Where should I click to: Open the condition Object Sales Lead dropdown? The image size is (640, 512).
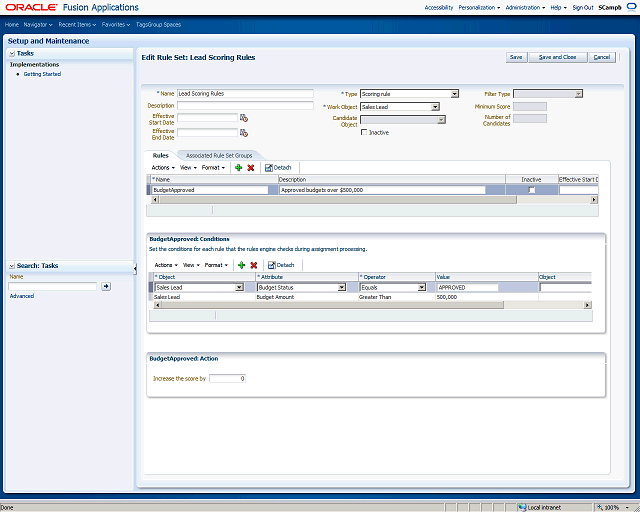point(239,287)
